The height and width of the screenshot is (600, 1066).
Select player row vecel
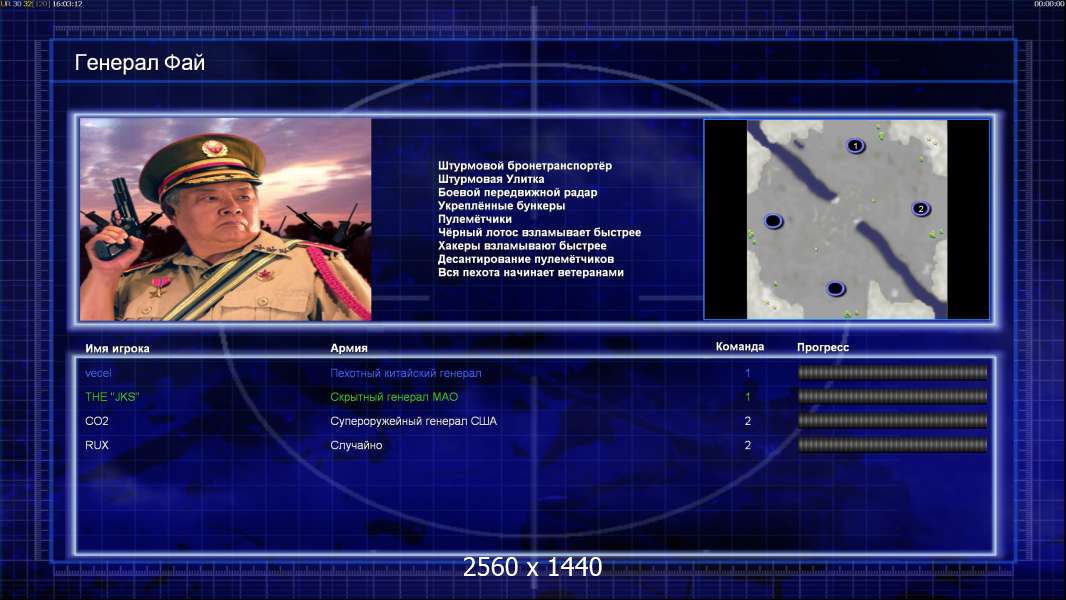point(534,373)
